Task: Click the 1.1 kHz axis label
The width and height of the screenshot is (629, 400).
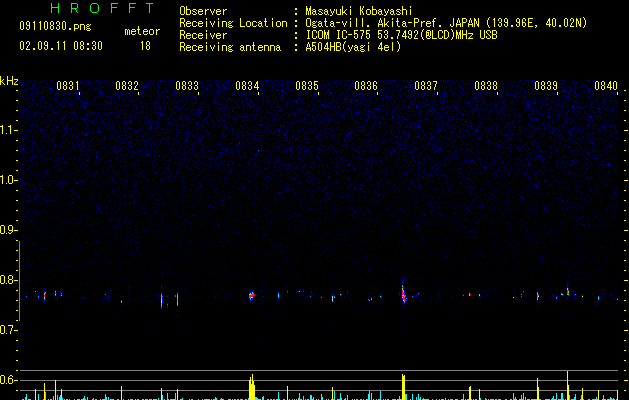Action: tap(8, 130)
